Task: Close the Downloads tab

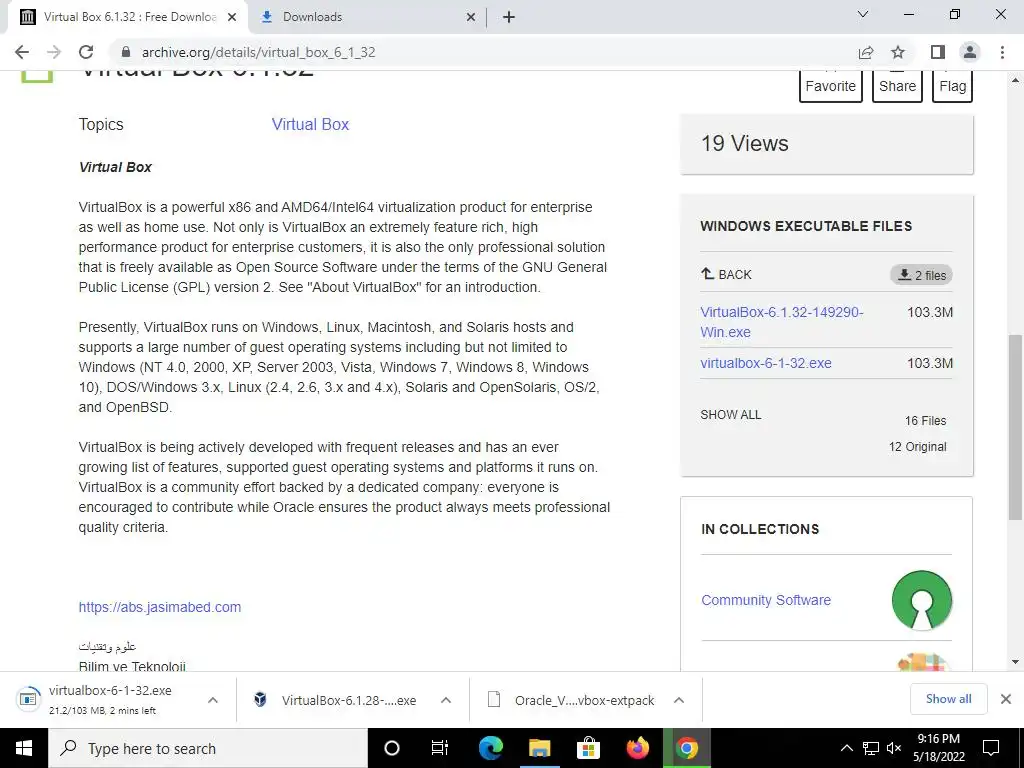Action: [x=471, y=17]
